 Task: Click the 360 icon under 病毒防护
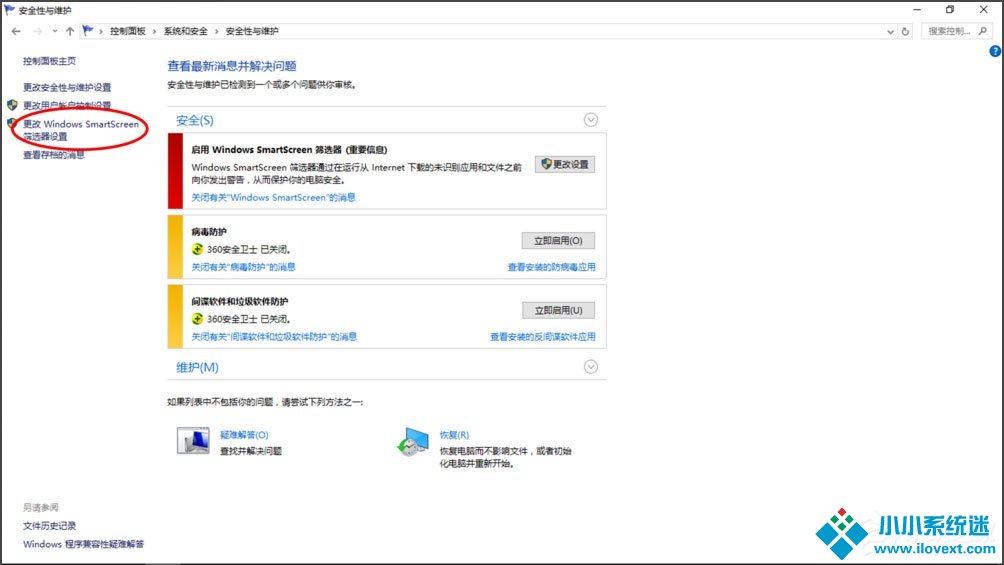(x=197, y=249)
